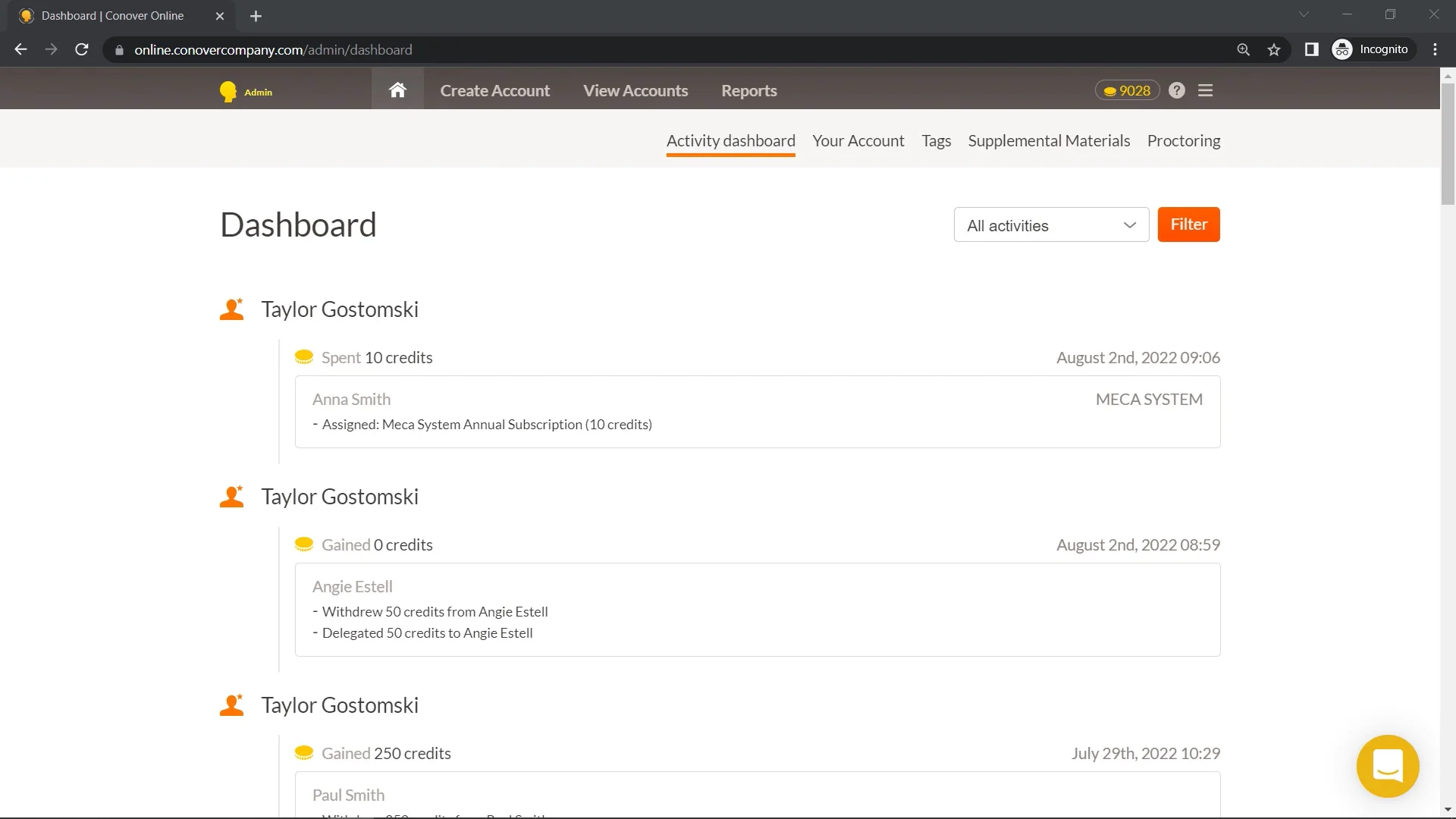
Task: Open the hamburger menu icon
Action: 1205,90
